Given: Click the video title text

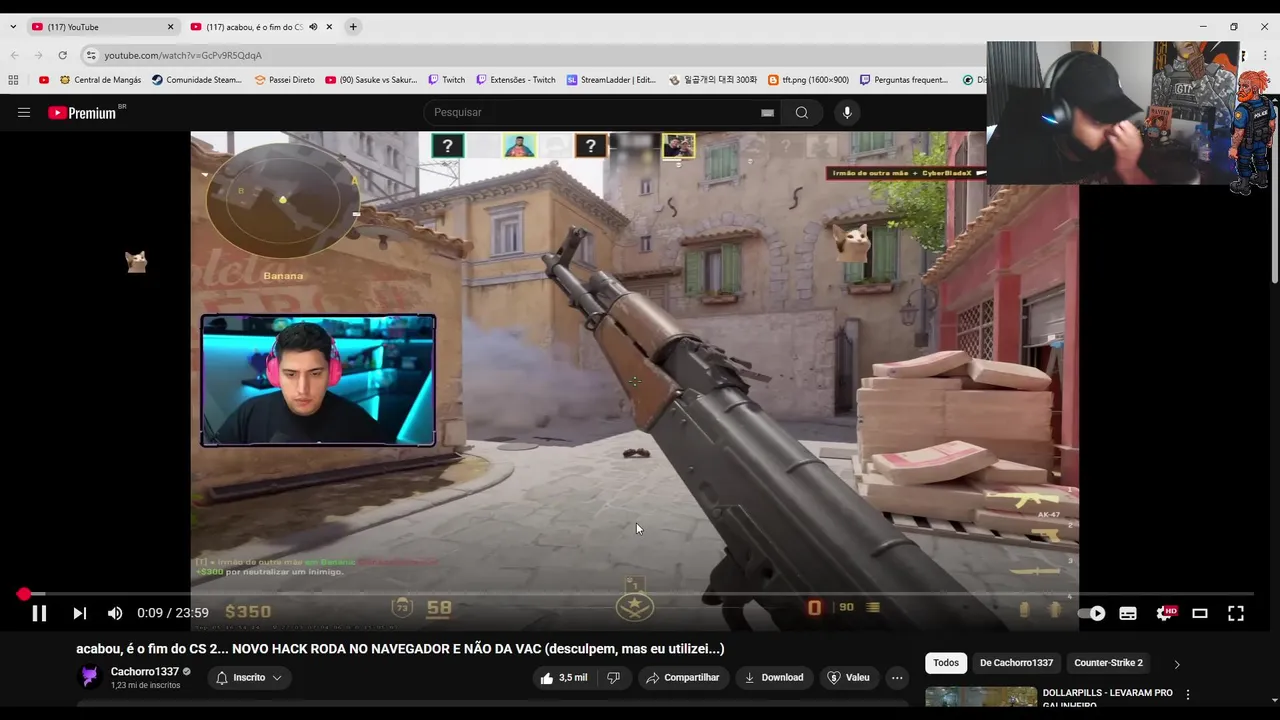Looking at the screenshot, I should (x=400, y=649).
